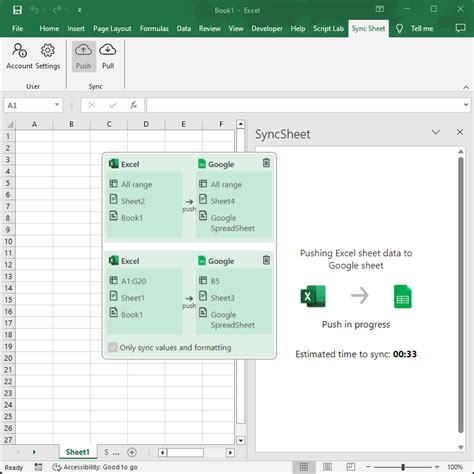Switch to Normal view

tap(304, 467)
